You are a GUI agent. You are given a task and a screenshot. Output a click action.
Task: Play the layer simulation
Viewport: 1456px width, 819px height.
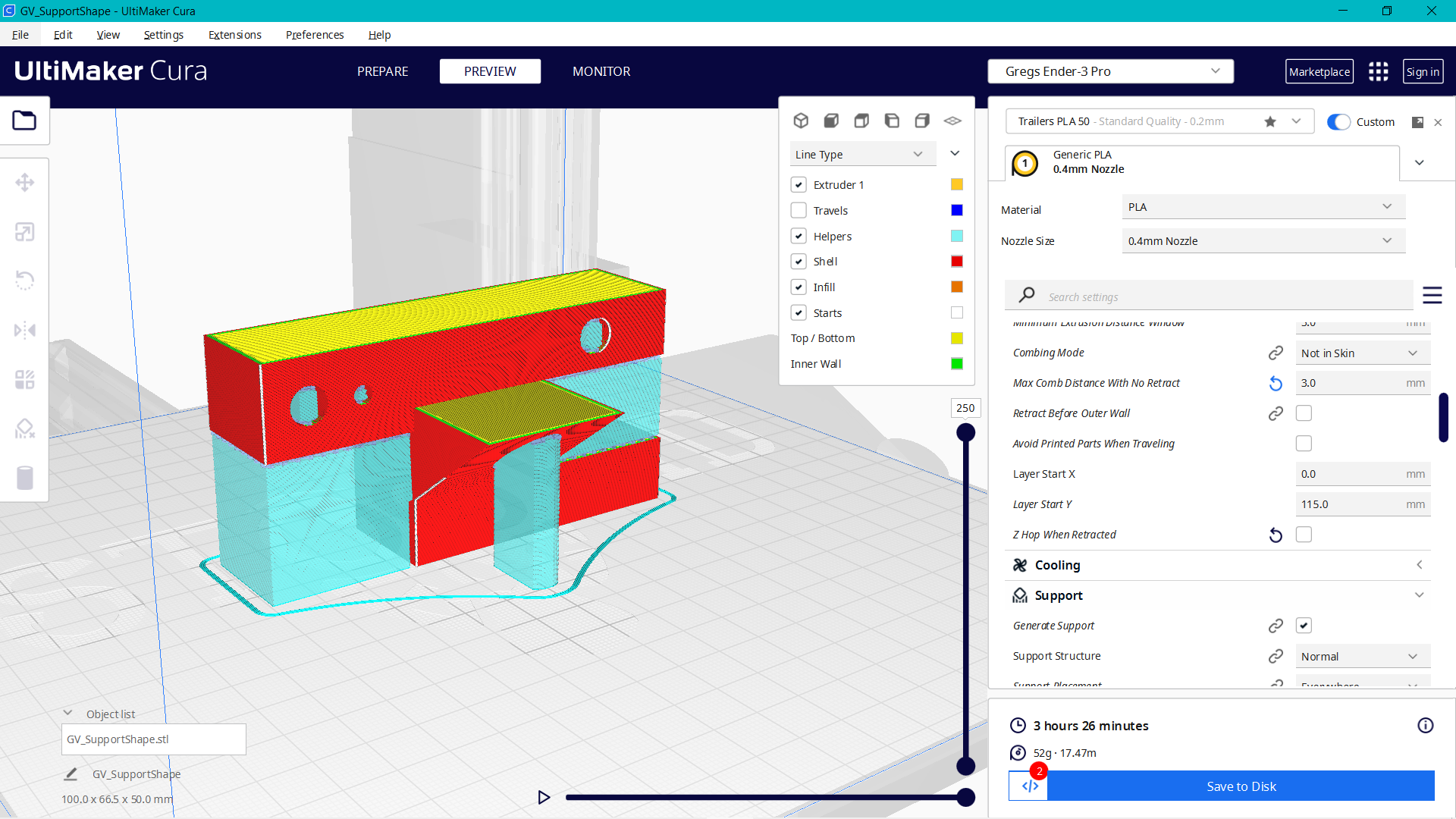[x=544, y=797]
